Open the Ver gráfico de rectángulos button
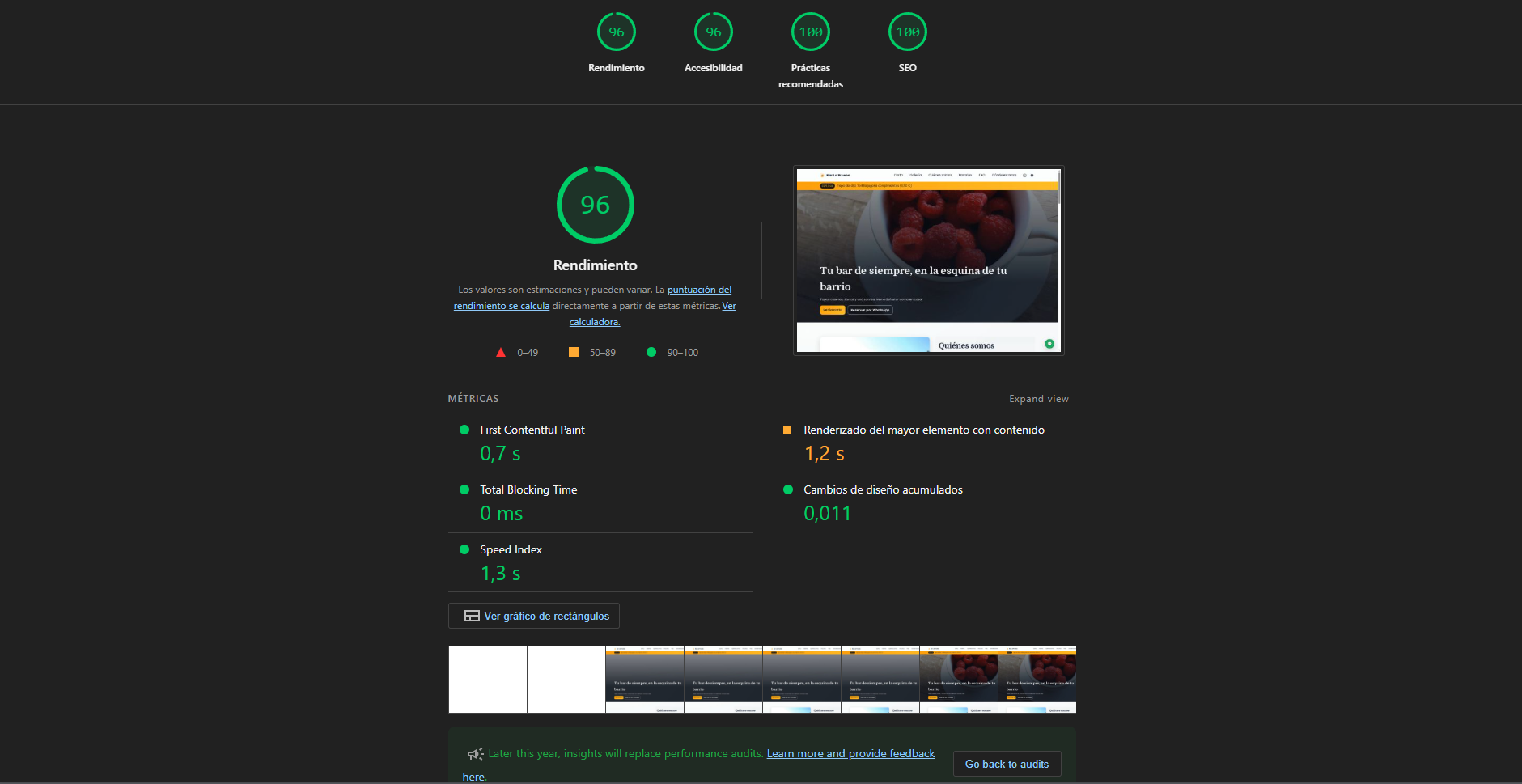Screen dimensions: 1522x784 (x=546, y=616)
